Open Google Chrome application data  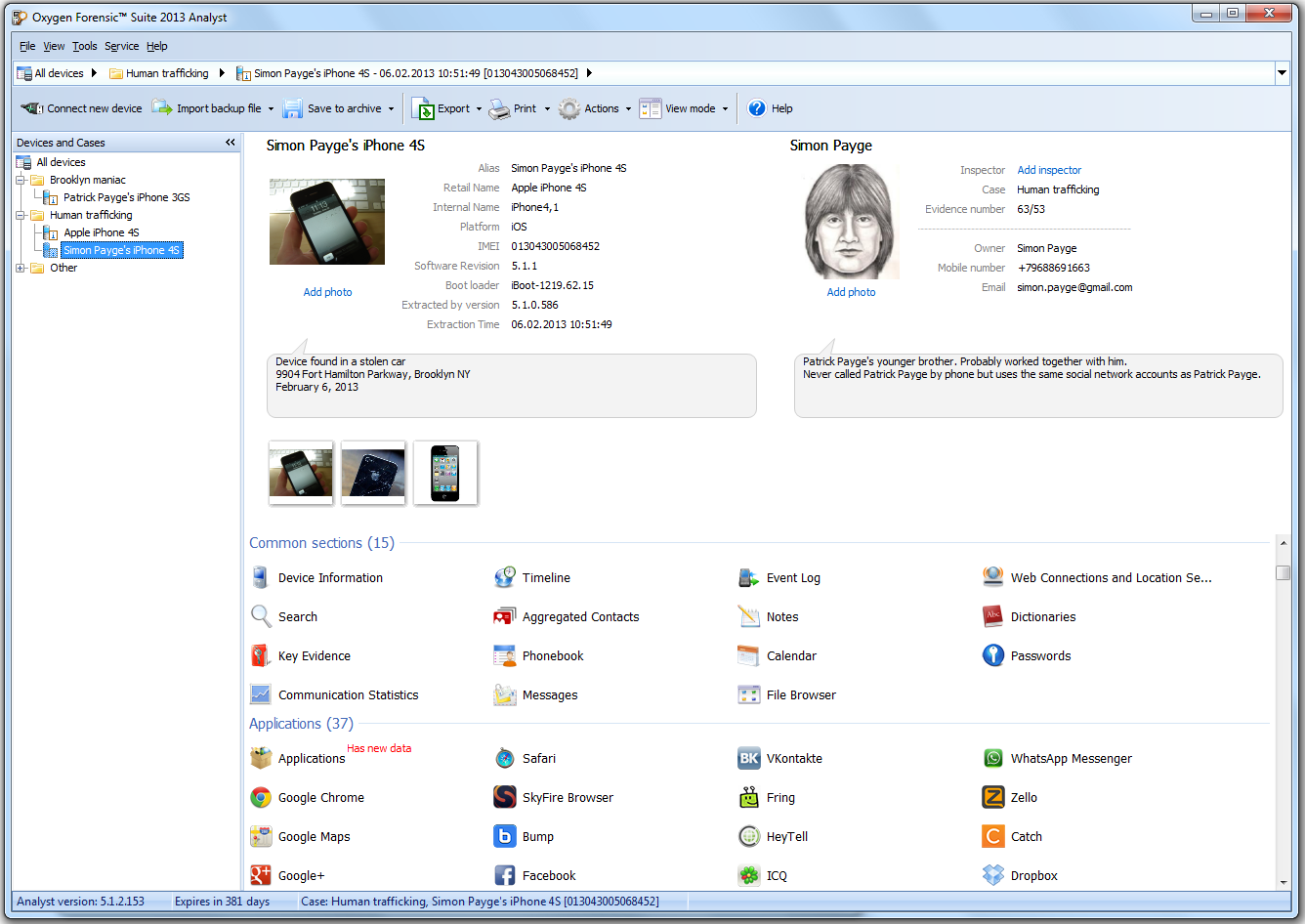tap(308, 798)
